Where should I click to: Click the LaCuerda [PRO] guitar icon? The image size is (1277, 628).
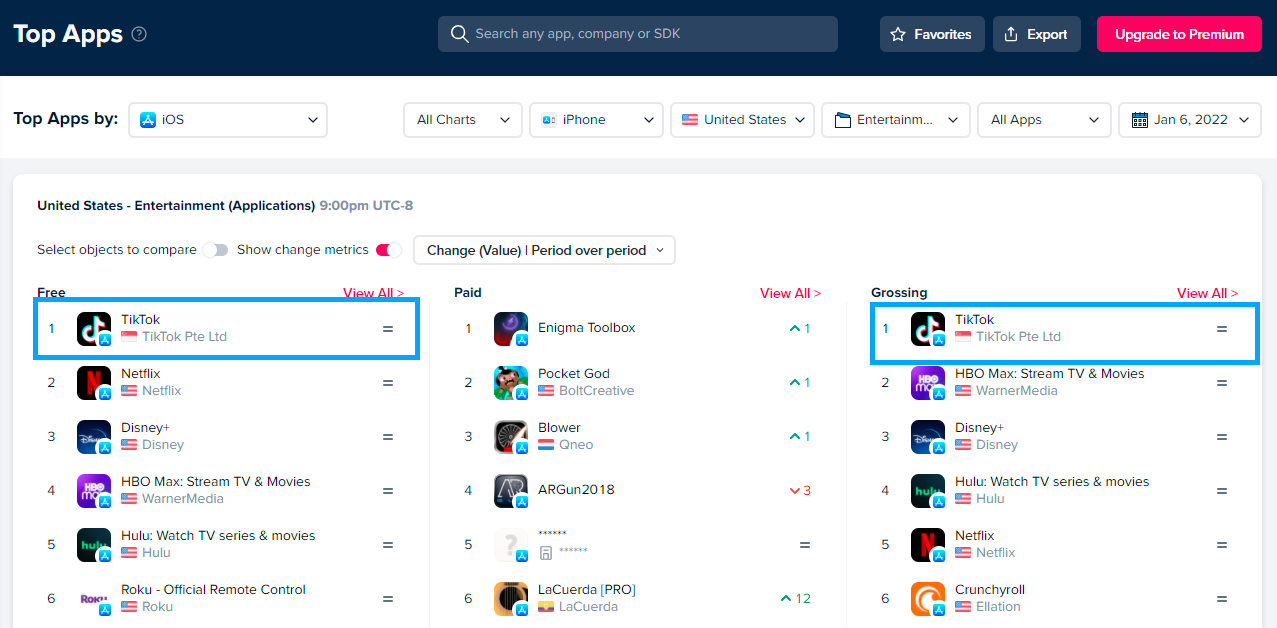tap(511, 599)
